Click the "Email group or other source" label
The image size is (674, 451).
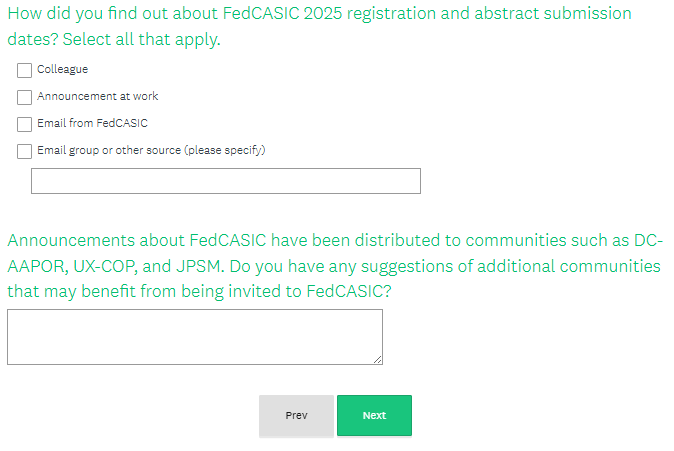click(108, 151)
